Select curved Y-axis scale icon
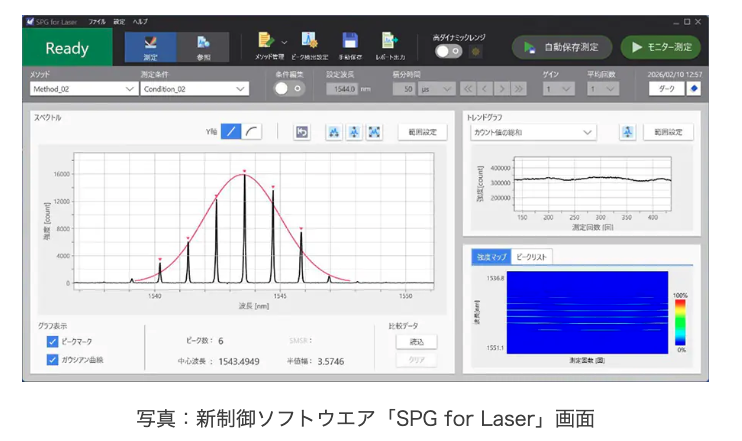This screenshot has height=441, width=742. [x=252, y=132]
